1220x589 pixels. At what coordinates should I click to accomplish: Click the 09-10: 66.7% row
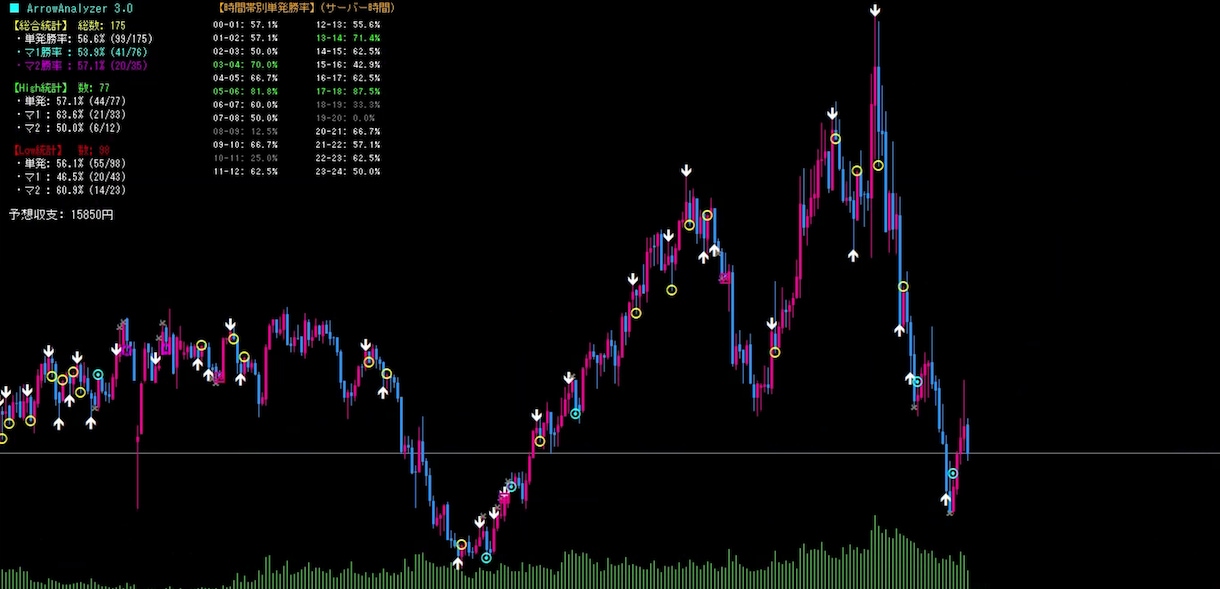246,145
